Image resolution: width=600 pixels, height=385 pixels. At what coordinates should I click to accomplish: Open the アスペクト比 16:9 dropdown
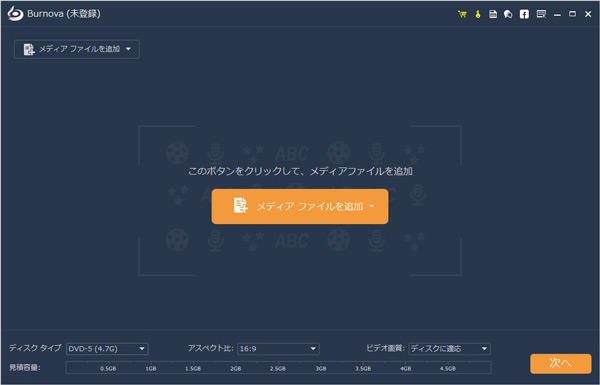pos(278,349)
